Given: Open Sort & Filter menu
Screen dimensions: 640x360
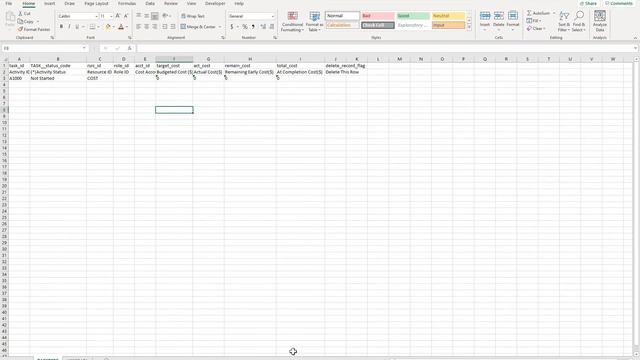Looking at the screenshot, I should [x=564, y=22].
